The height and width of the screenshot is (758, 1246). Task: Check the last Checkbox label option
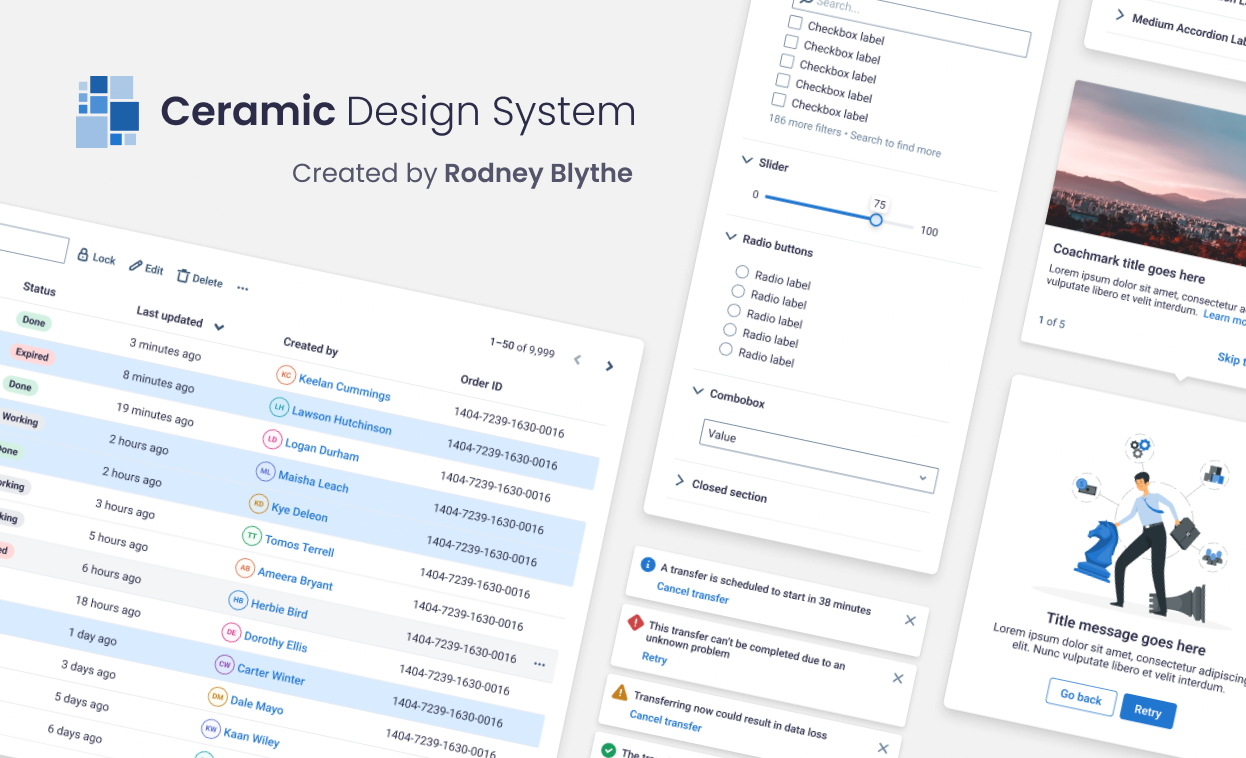(778, 100)
